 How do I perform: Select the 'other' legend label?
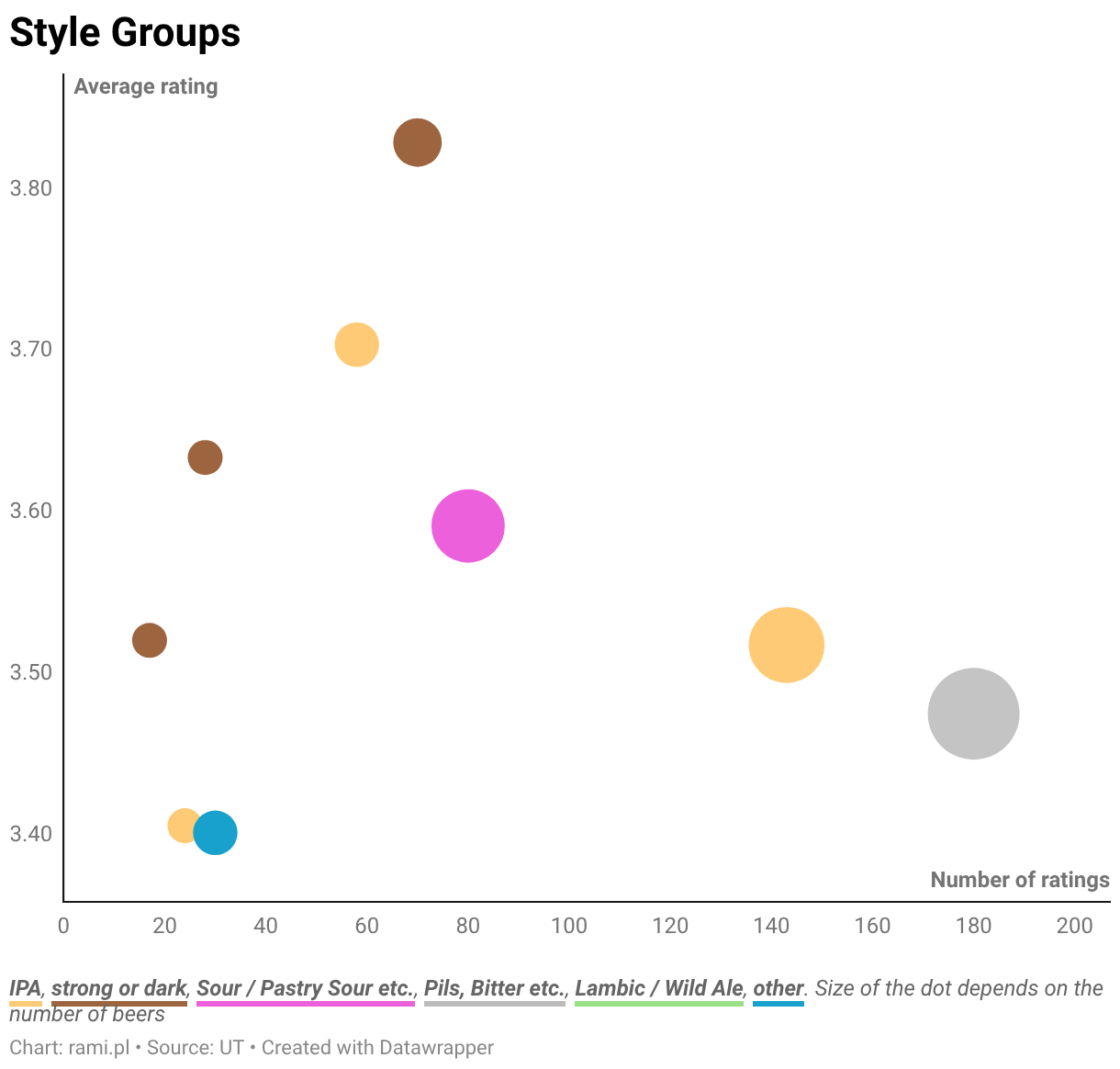click(x=778, y=989)
